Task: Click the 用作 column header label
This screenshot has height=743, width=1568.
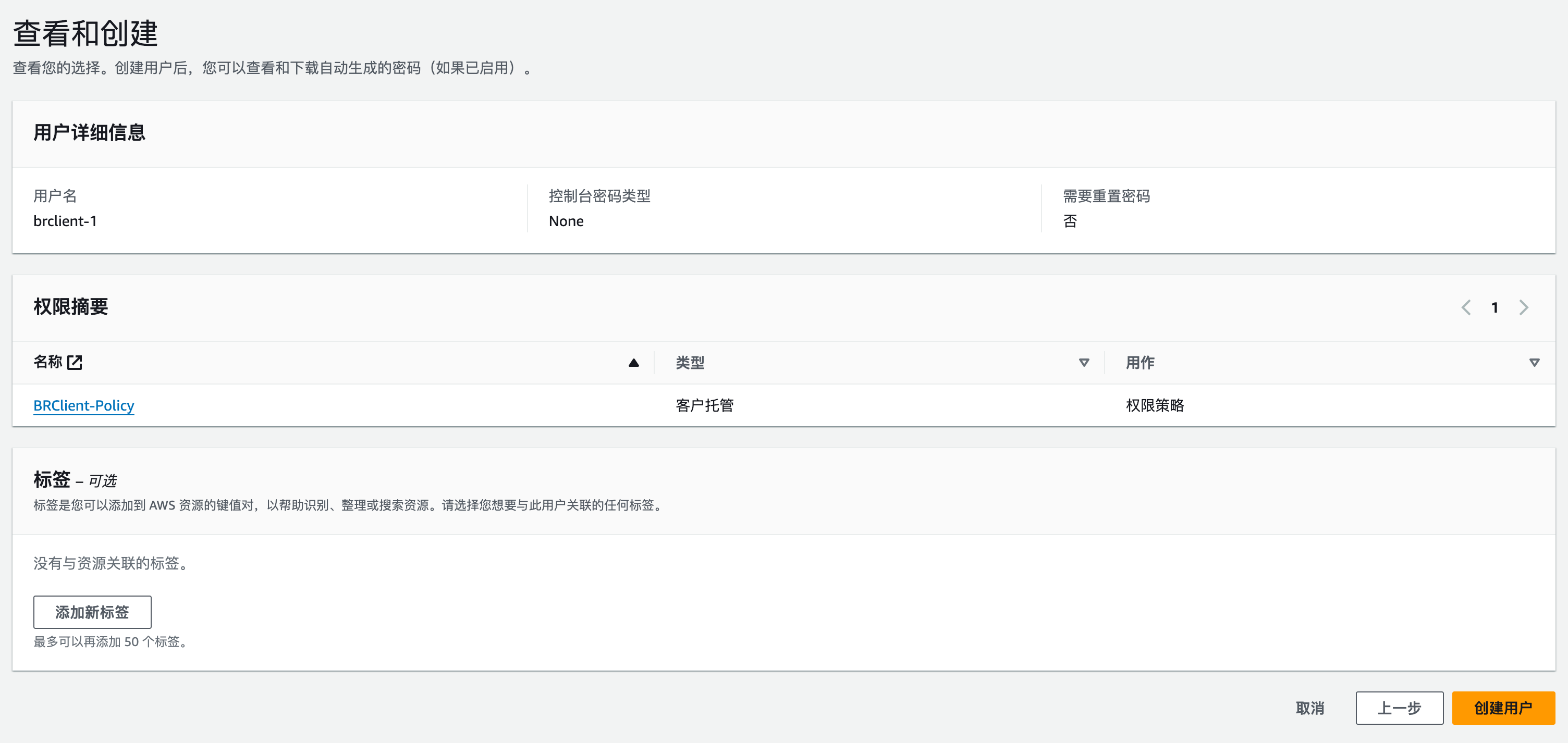Action: [x=1140, y=363]
